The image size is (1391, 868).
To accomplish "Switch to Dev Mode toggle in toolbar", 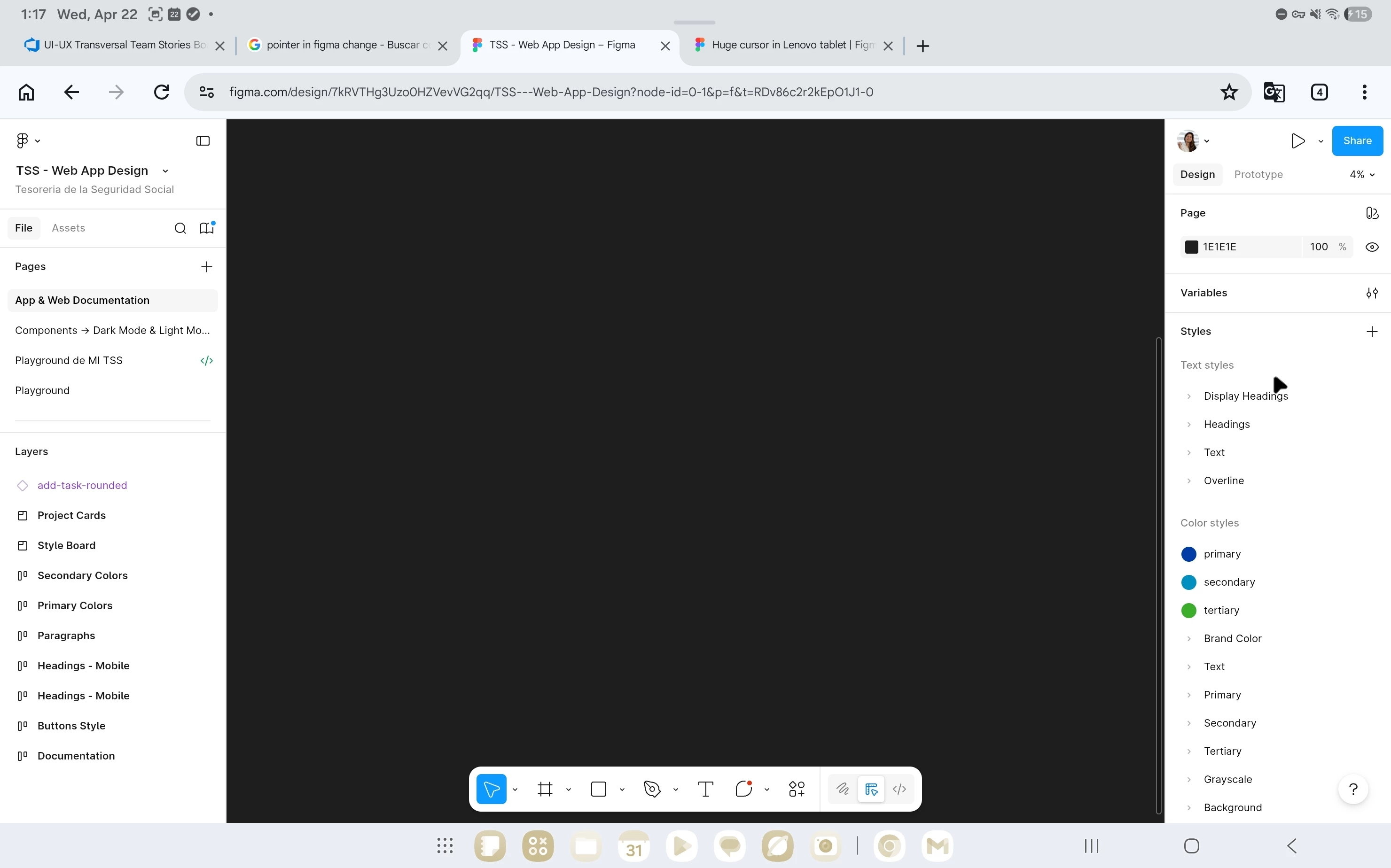I will [899, 789].
